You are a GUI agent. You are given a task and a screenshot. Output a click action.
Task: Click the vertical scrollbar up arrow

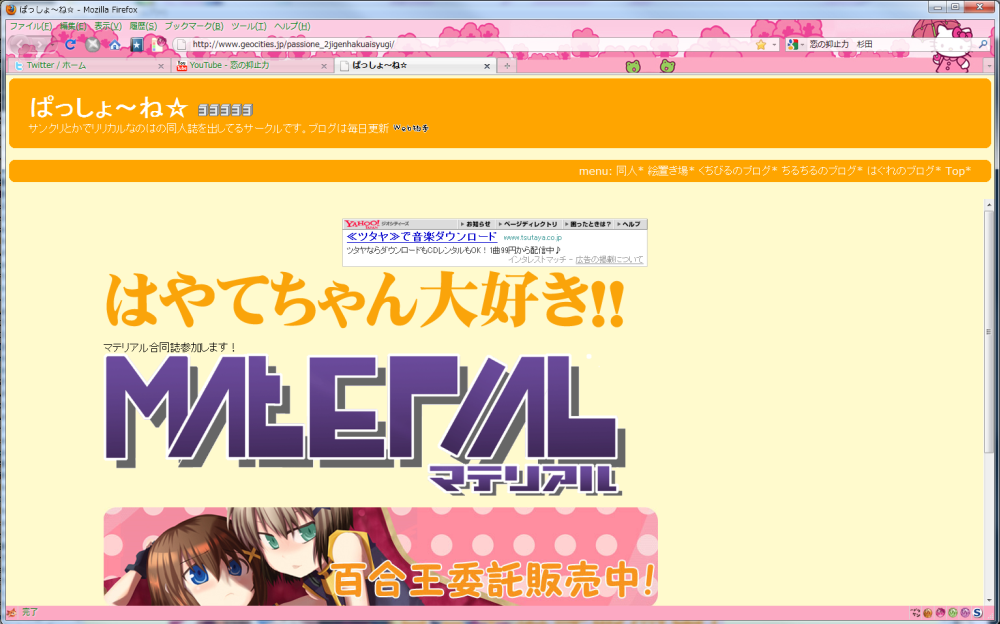tap(989, 205)
